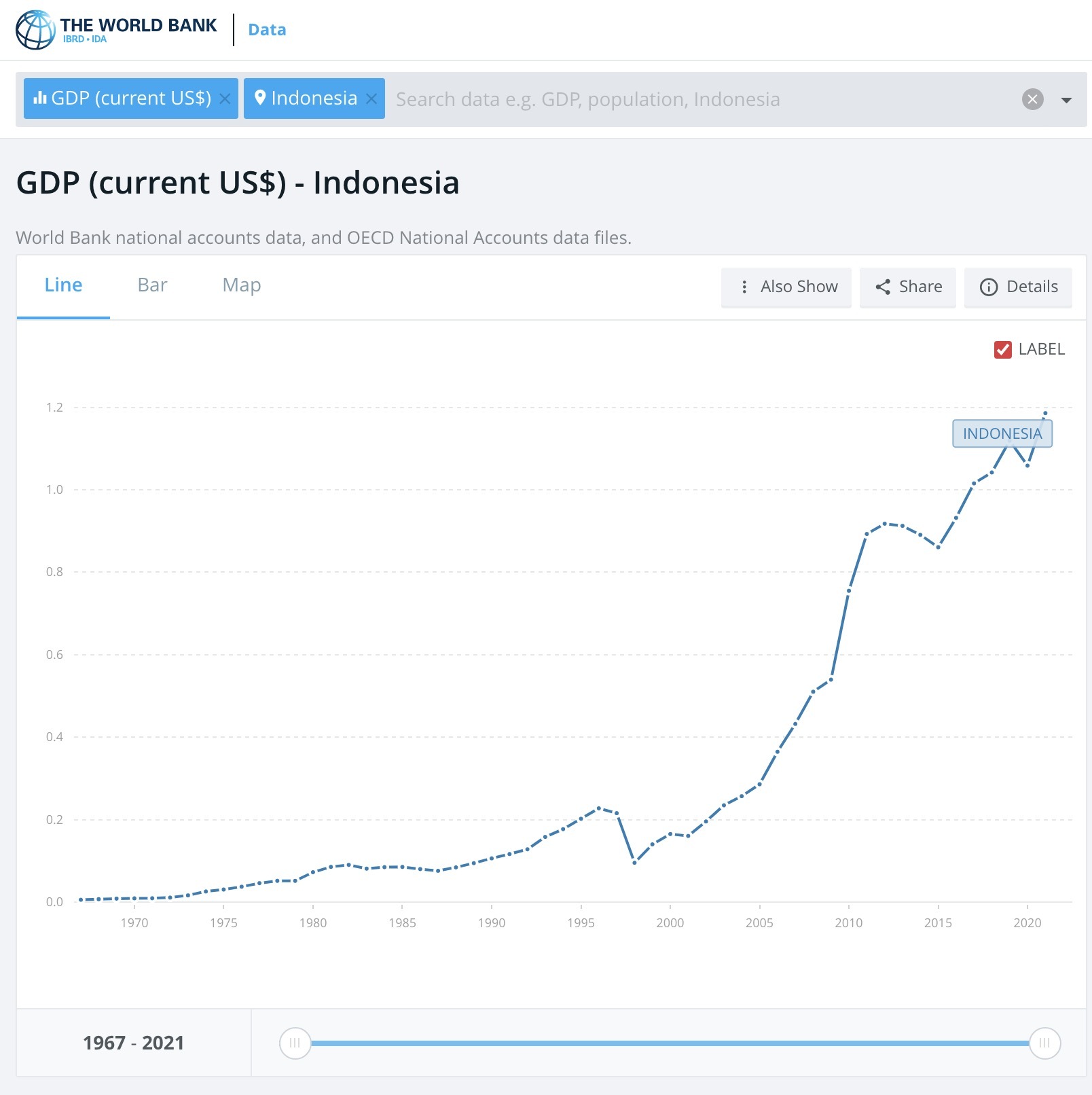Click the Share button
This screenshot has height=1095, width=1092.
click(907, 287)
